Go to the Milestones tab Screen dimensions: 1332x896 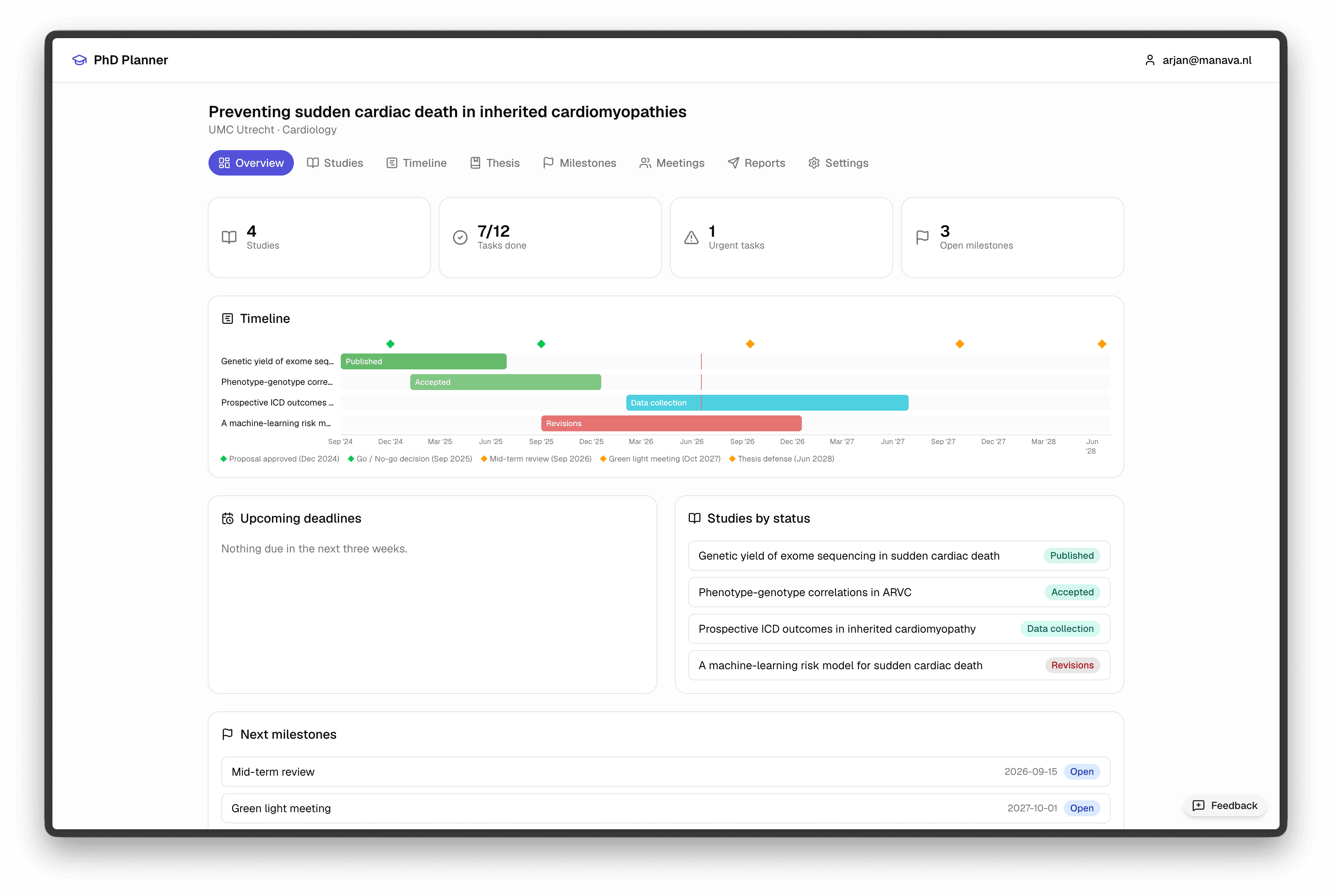point(579,163)
